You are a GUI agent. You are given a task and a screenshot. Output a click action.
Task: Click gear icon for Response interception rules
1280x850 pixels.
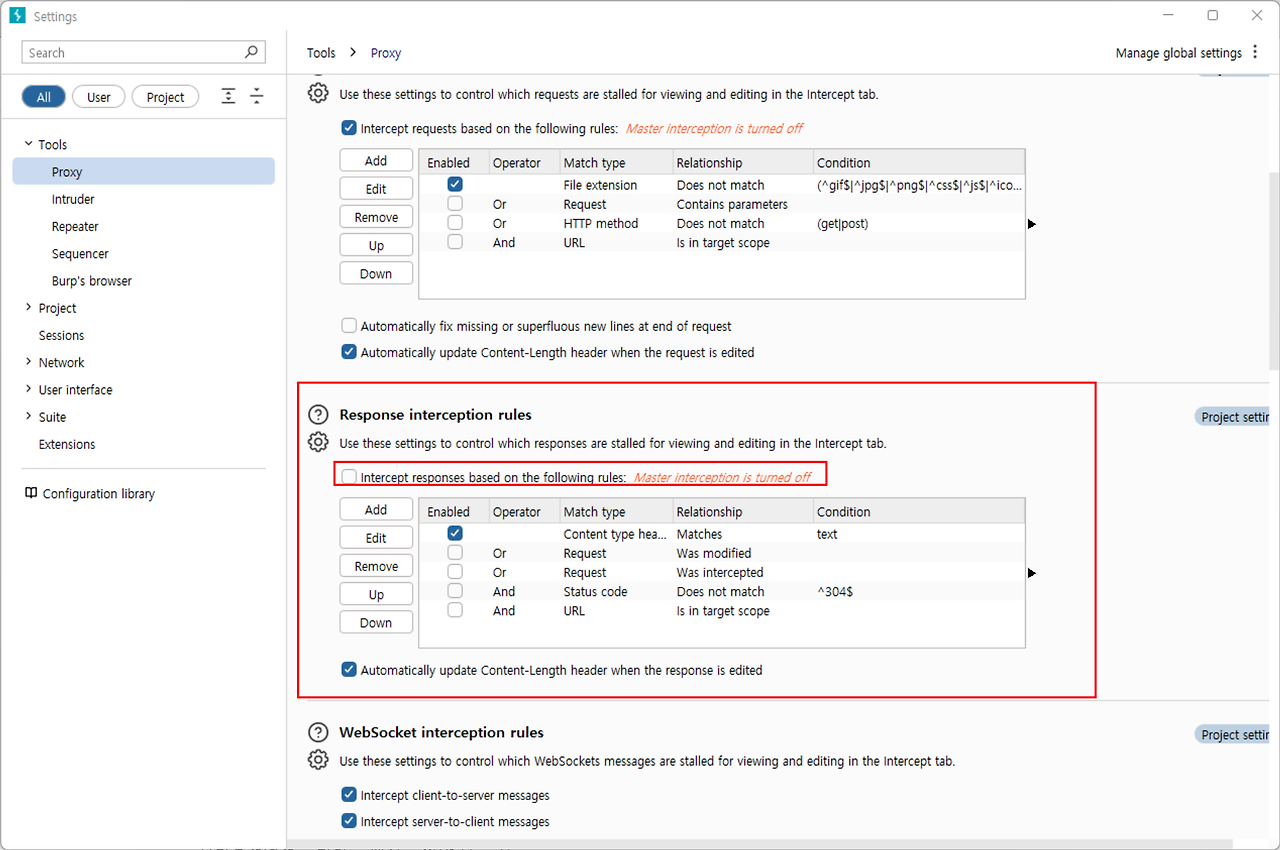pyautogui.click(x=318, y=442)
